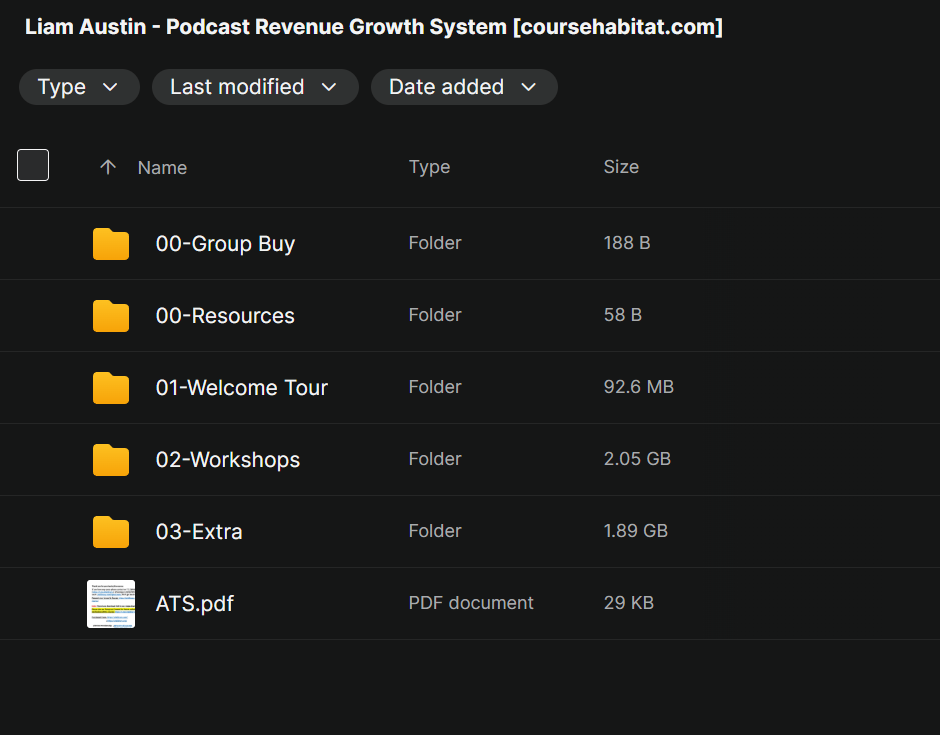940x735 pixels.
Task: Sort by the Type column header
Action: coord(429,167)
